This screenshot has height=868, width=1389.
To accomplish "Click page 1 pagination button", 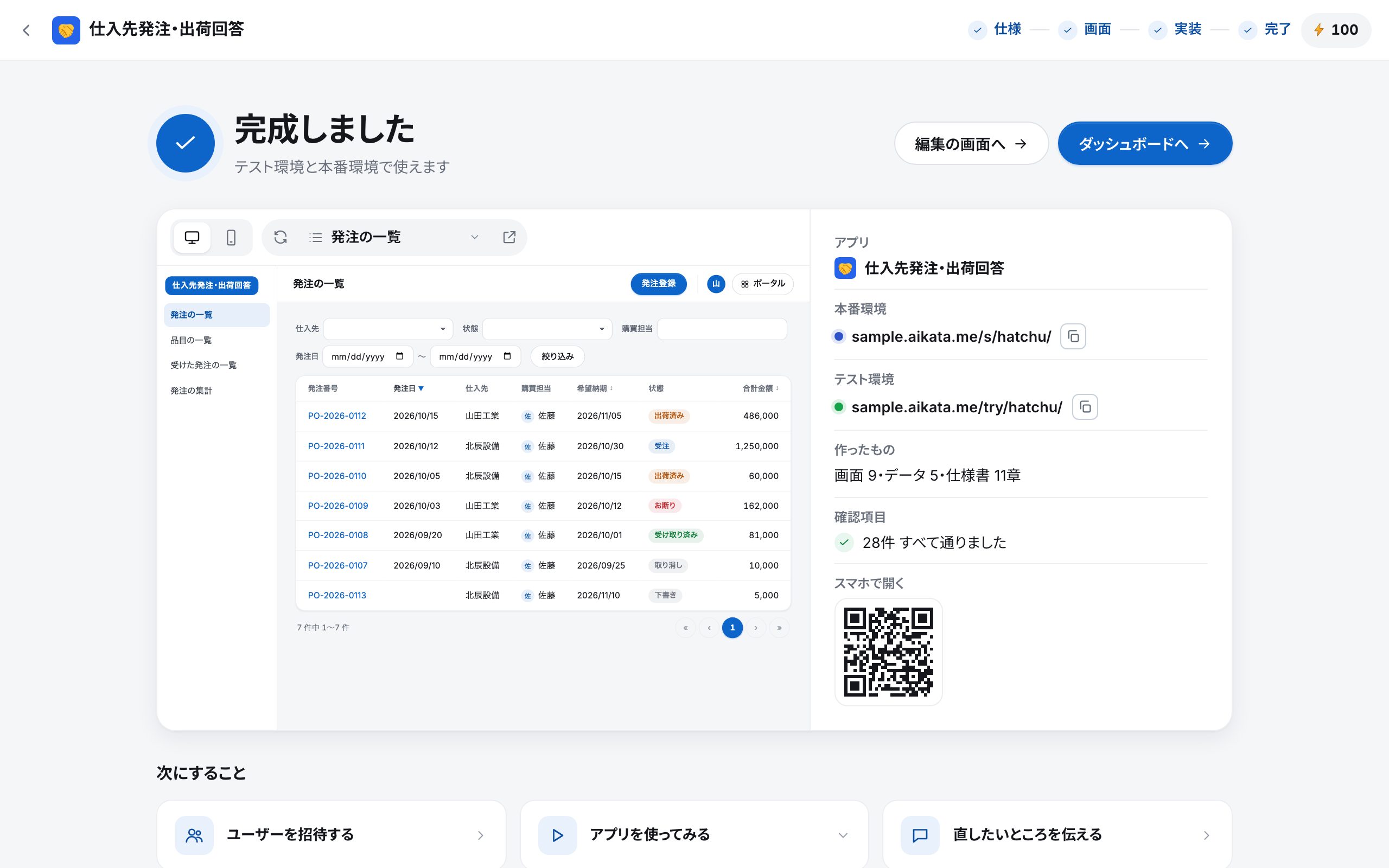I will (732, 628).
